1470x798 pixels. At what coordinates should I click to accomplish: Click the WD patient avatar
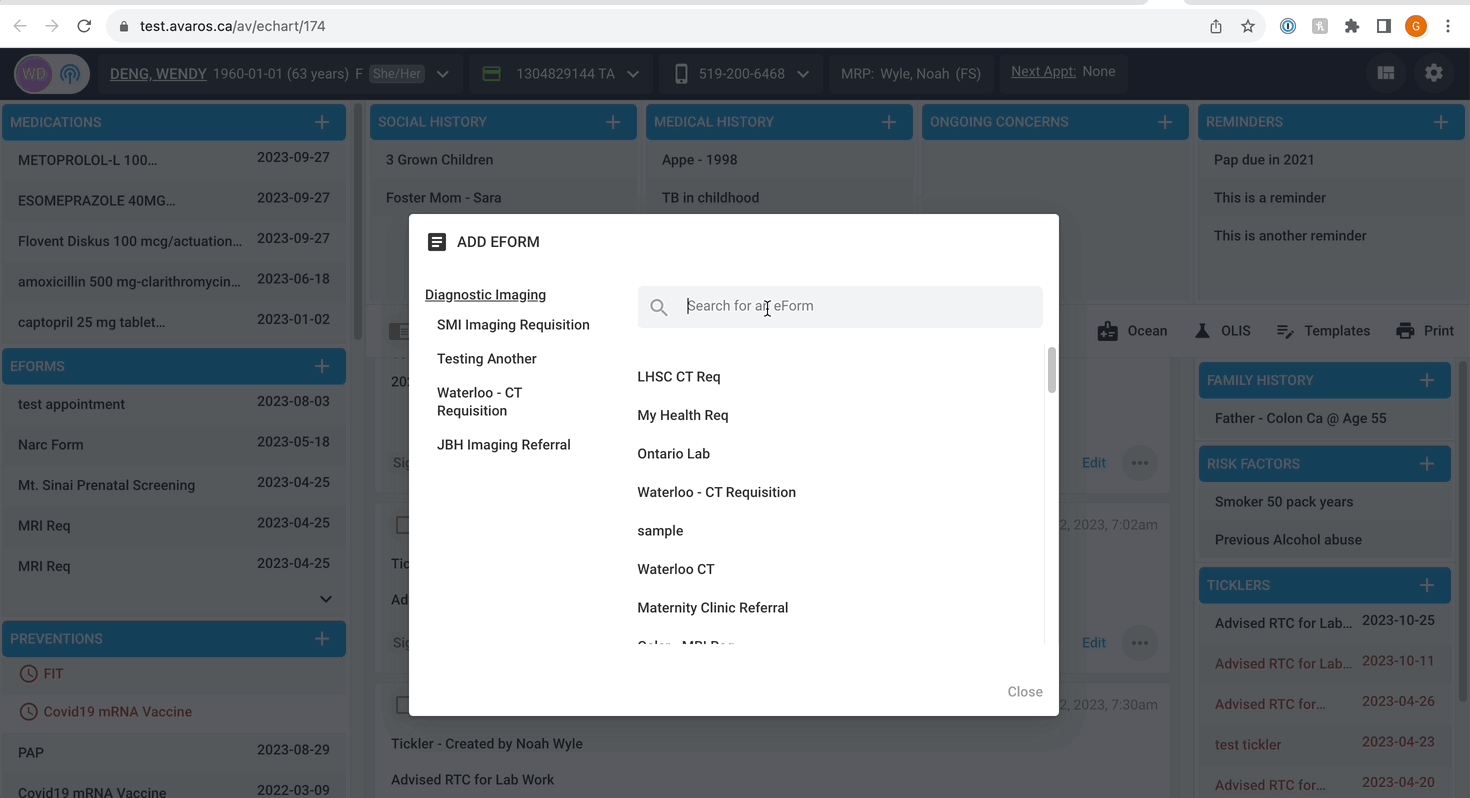click(x=34, y=73)
